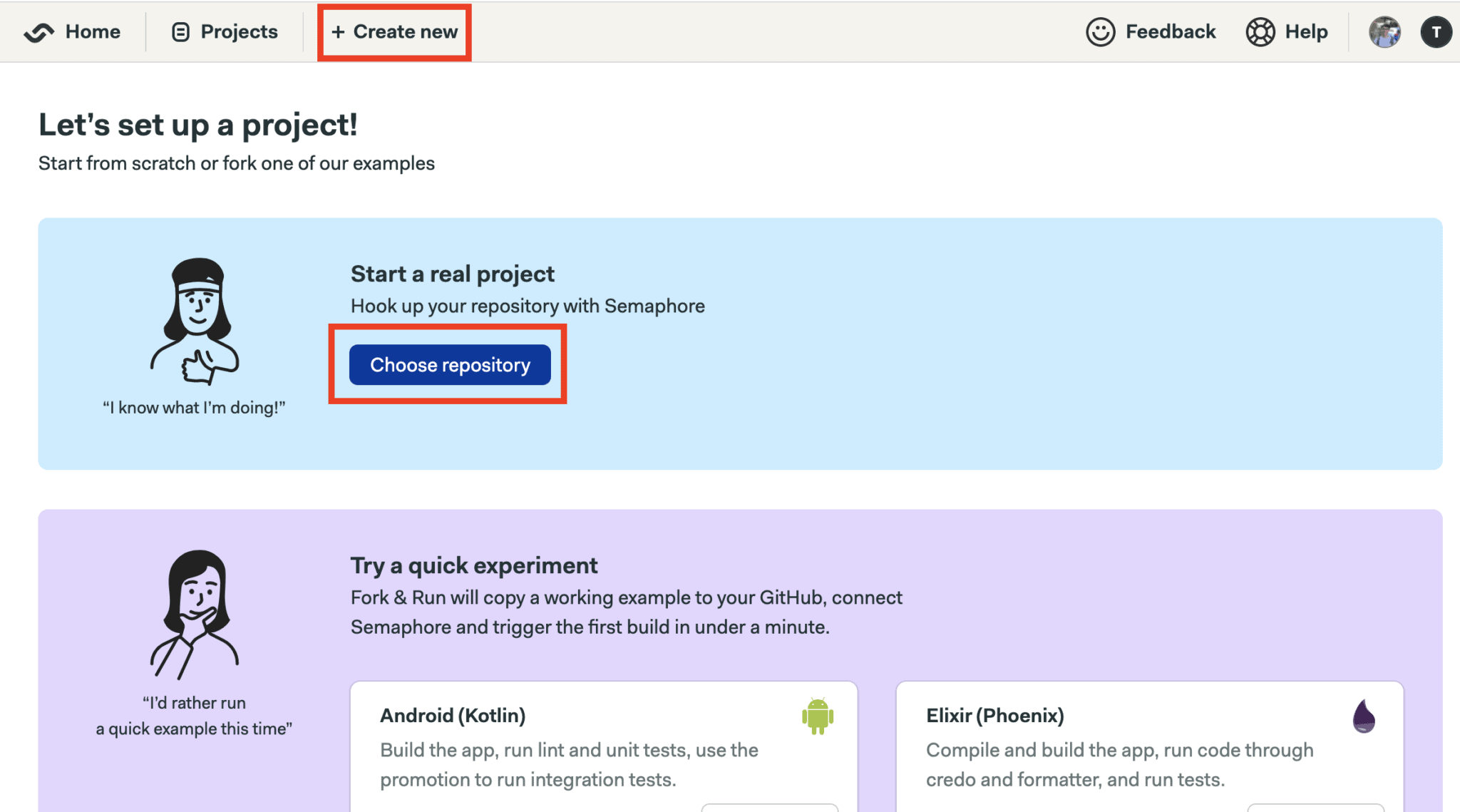Open the user profile photo avatar

coord(1384,32)
